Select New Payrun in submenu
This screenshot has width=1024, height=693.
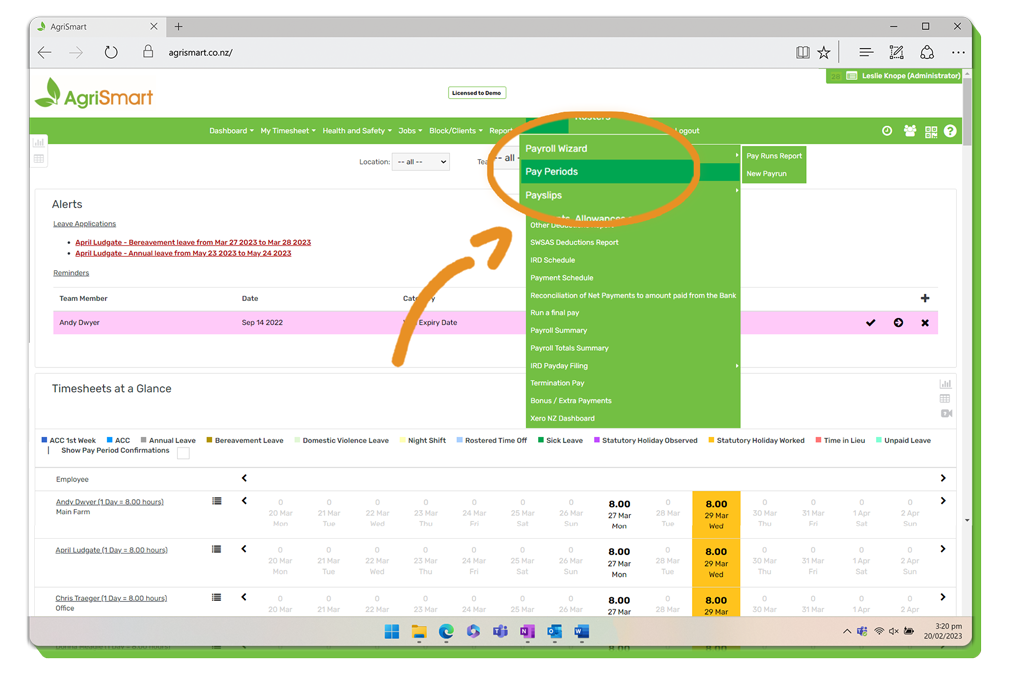click(x=767, y=174)
